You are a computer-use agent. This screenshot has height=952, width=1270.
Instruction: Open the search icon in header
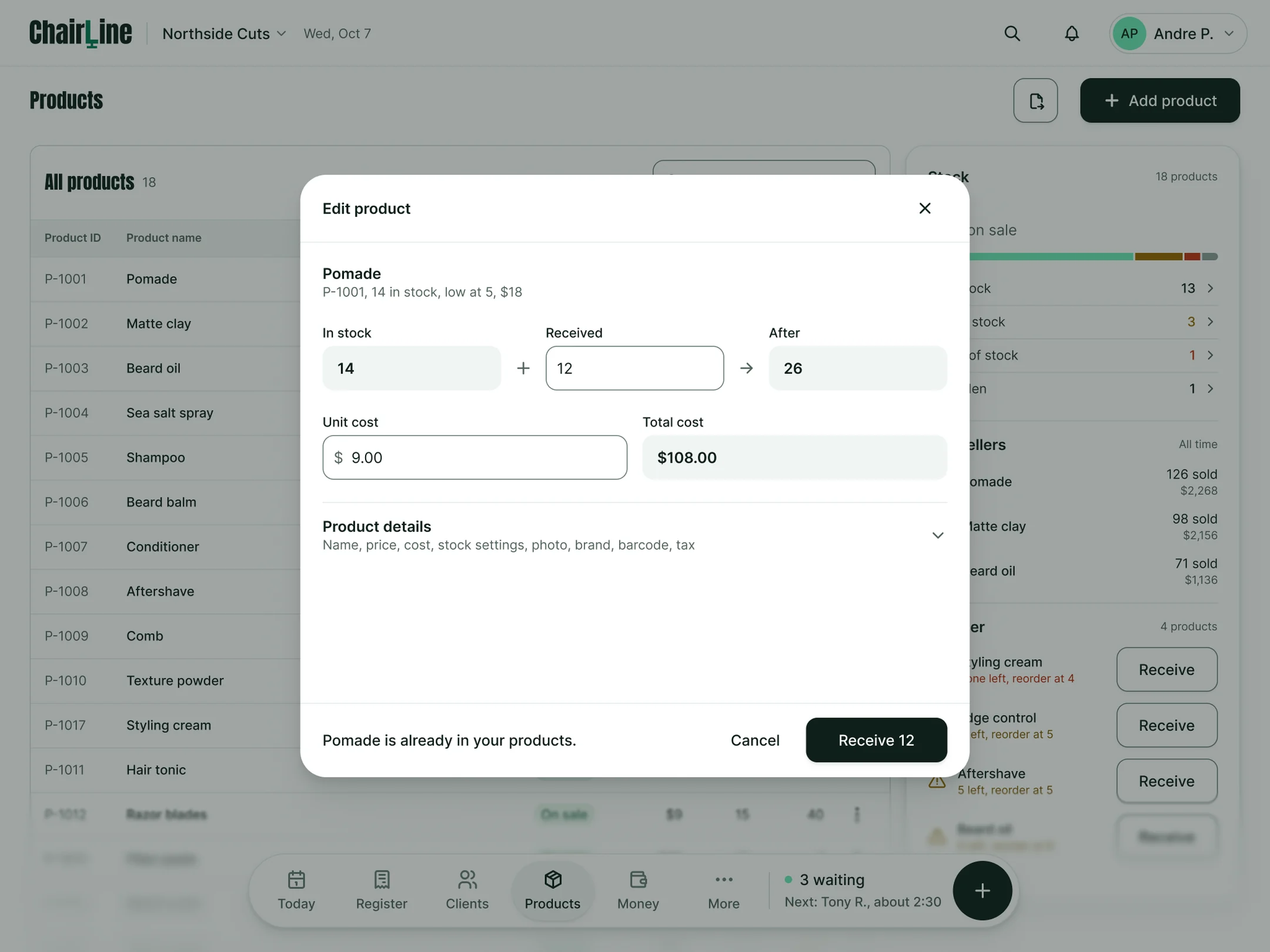[x=1012, y=34]
